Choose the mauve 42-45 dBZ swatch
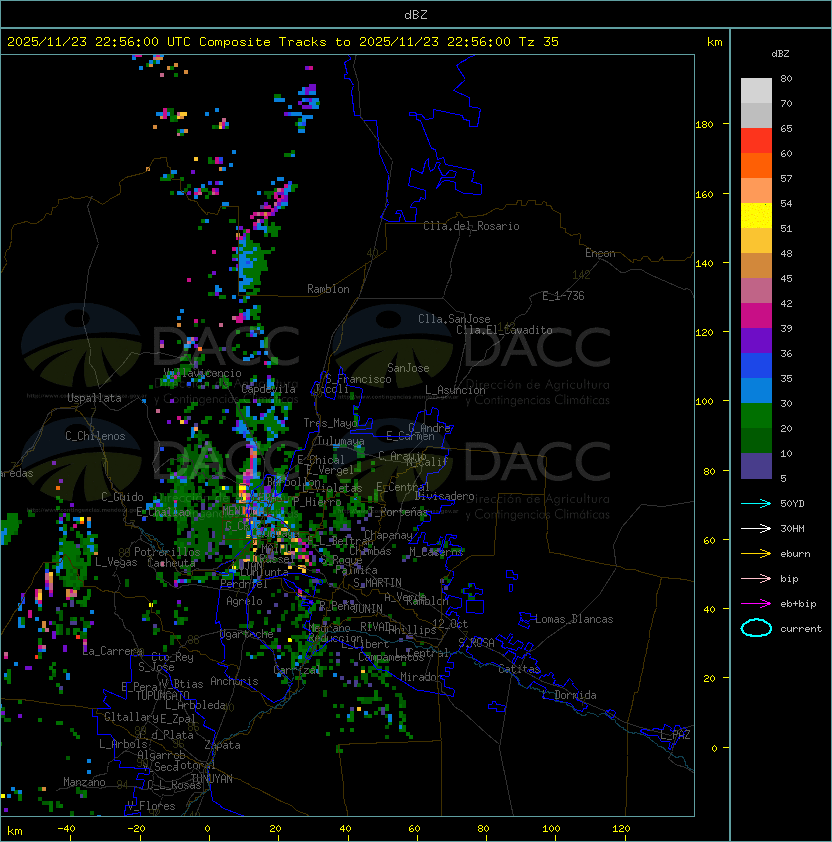The height and width of the screenshot is (842, 832). click(x=756, y=291)
